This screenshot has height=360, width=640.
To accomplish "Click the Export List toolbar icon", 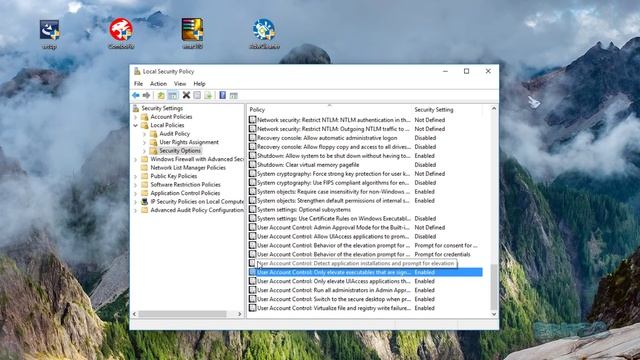I will (208, 95).
